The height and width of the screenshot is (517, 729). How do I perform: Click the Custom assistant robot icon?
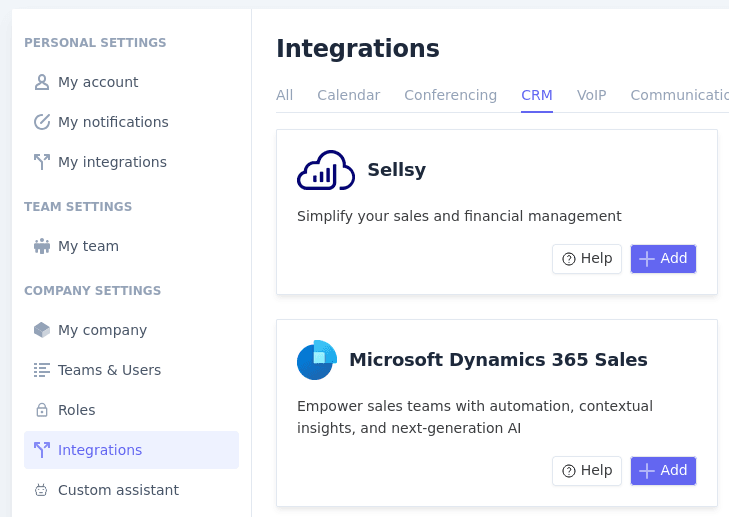click(42, 490)
